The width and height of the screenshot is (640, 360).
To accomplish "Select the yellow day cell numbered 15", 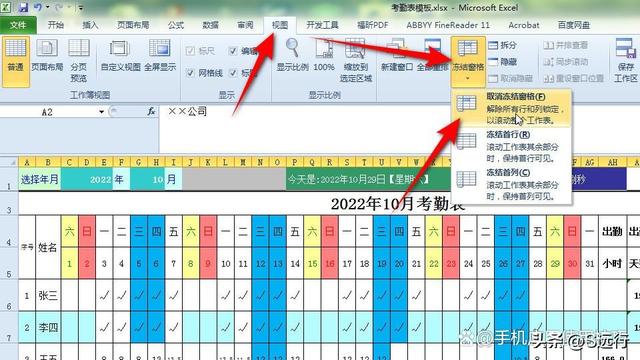I will click(x=312, y=263).
